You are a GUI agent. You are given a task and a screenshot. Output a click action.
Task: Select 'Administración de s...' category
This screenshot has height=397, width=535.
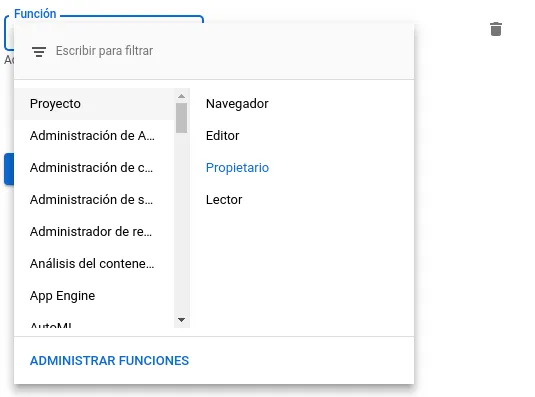tap(94, 200)
